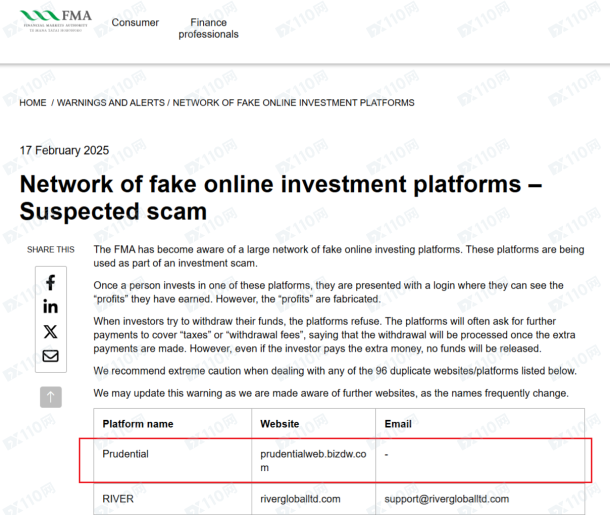The height and width of the screenshot is (515, 610).
Task: Click the back-to-top arrow button
Action: point(51,397)
